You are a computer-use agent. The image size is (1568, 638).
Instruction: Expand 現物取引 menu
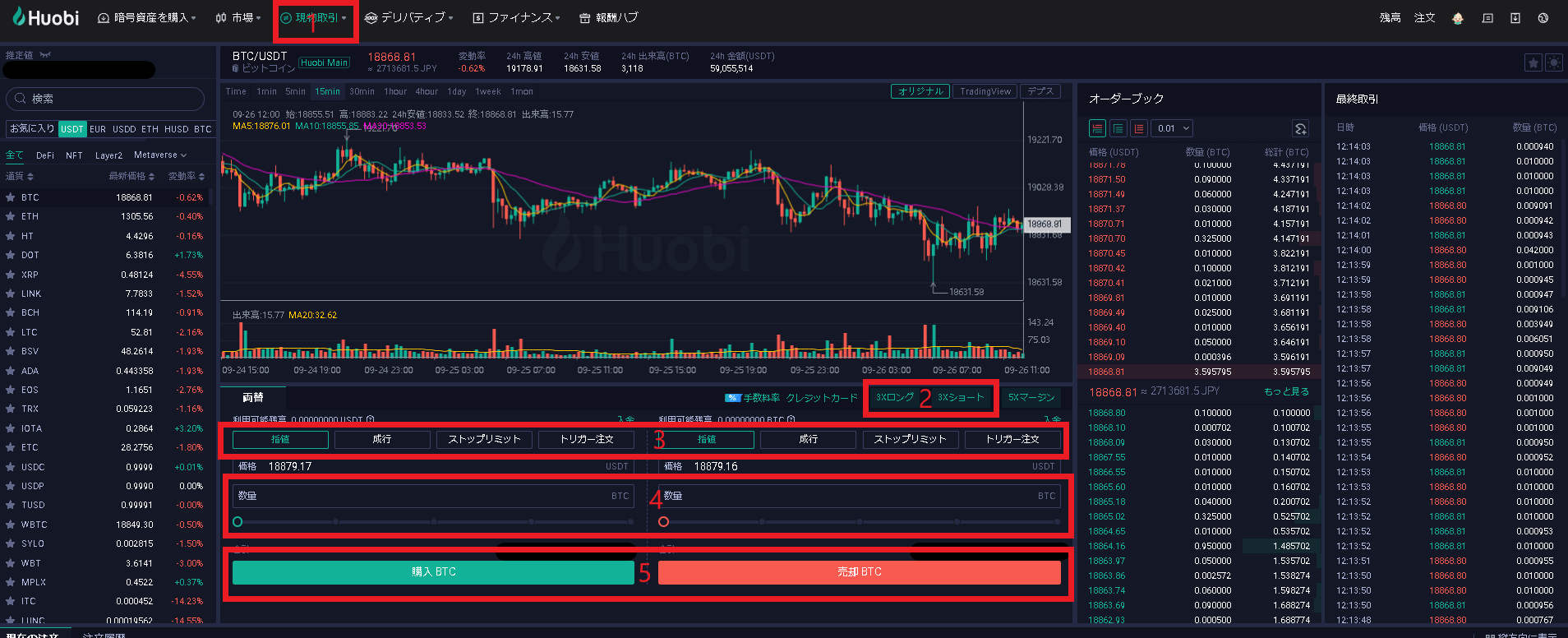tap(314, 17)
